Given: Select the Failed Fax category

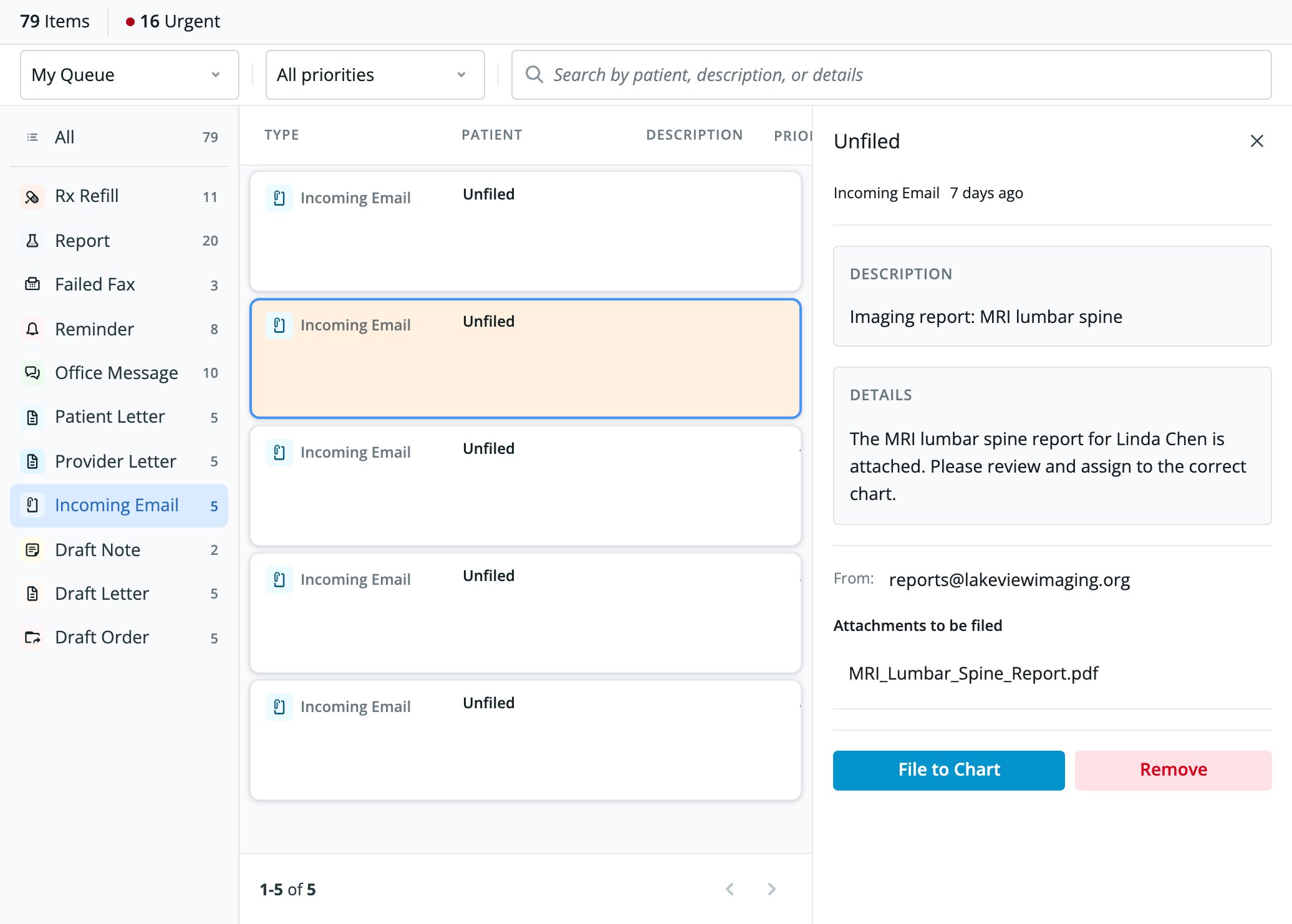Looking at the screenshot, I should 119,284.
